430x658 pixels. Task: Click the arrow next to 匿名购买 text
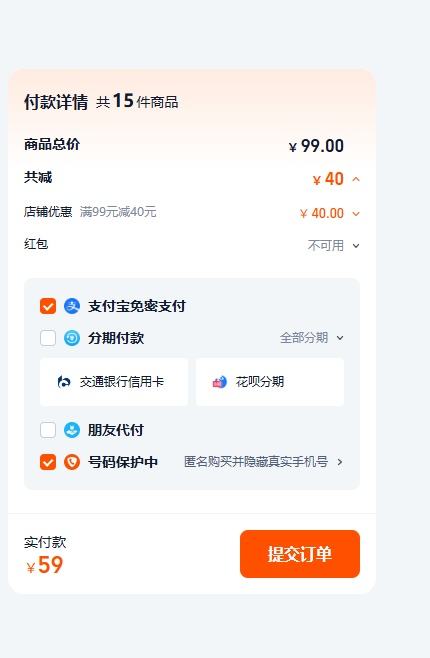click(x=340, y=462)
